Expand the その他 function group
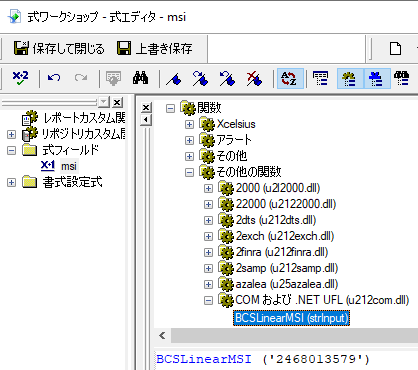The height and width of the screenshot is (370, 418). (x=189, y=156)
